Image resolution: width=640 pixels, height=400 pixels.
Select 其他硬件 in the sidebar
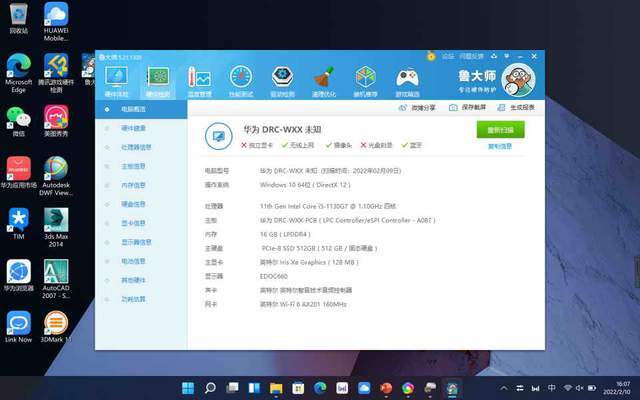(141, 280)
